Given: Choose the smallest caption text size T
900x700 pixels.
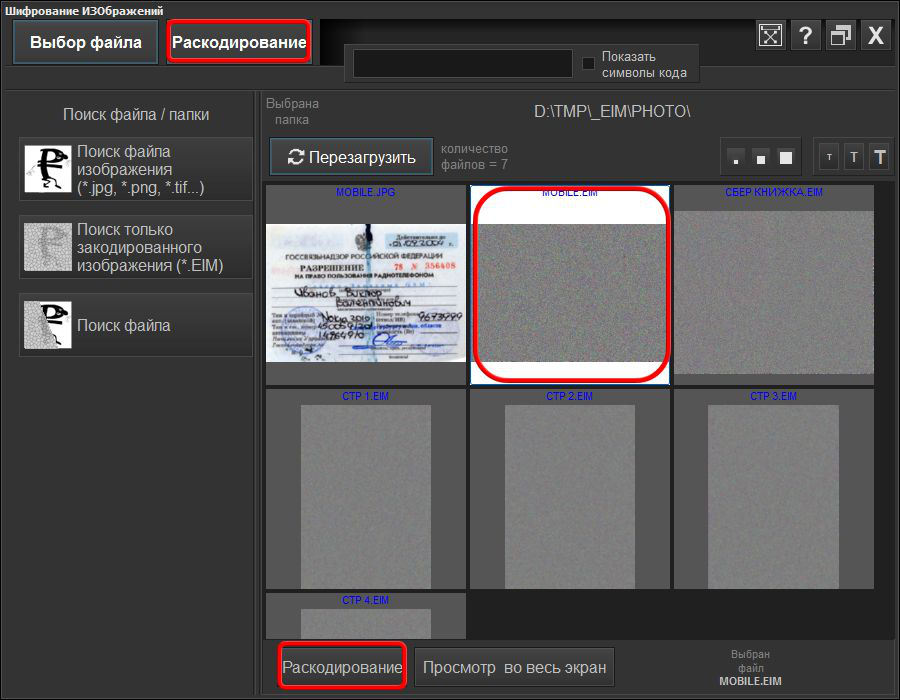Looking at the screenshot, I should pos(829,157).
